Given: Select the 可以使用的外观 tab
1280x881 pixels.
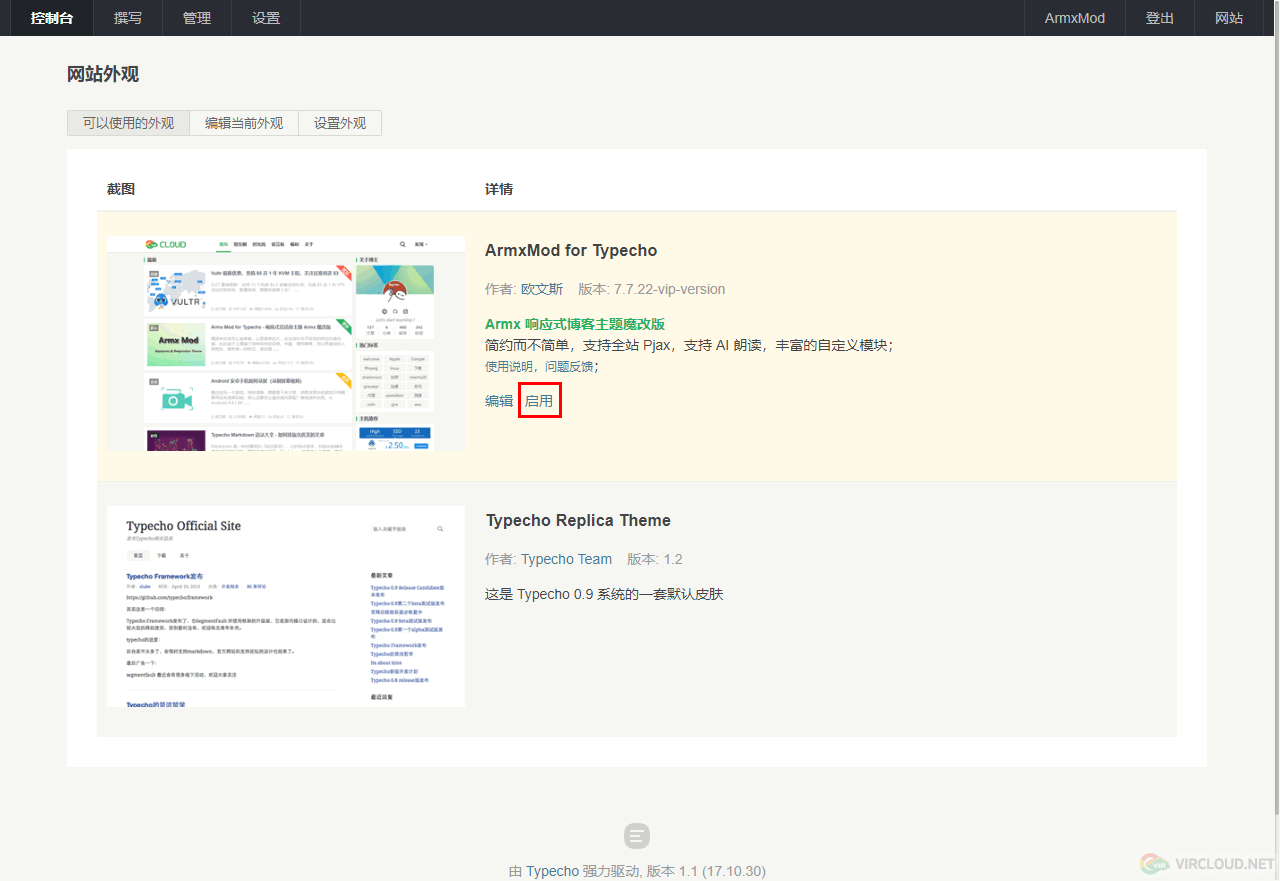Looking at the screenshot, I should pyautogui.click(x=128, y=123).
